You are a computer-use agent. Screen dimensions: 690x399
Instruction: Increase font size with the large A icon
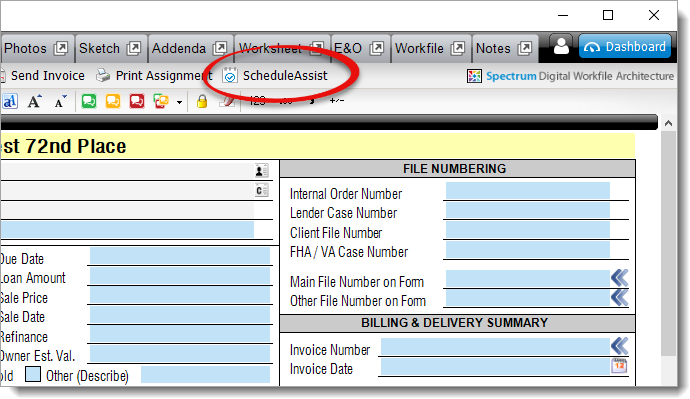35,101
